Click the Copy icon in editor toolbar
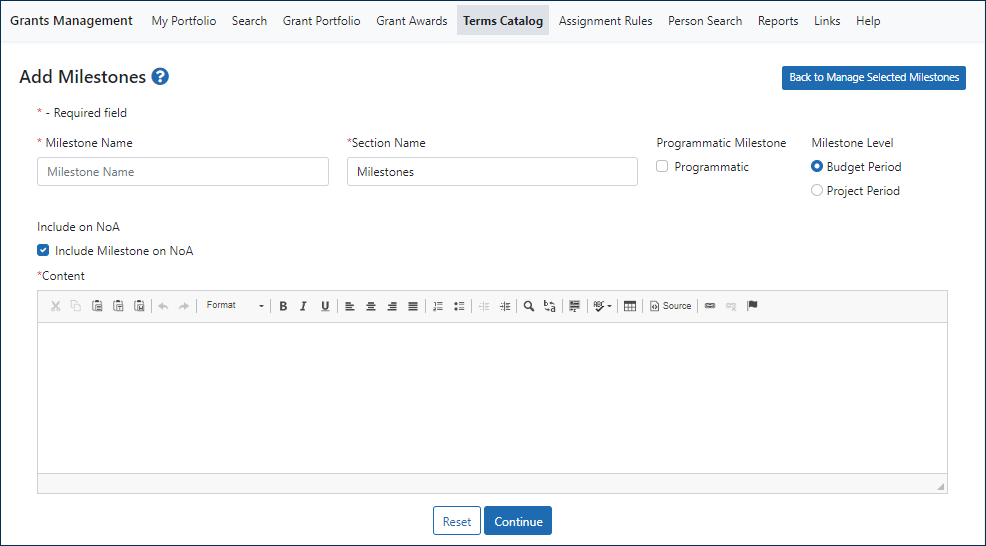 coord(76,306)
